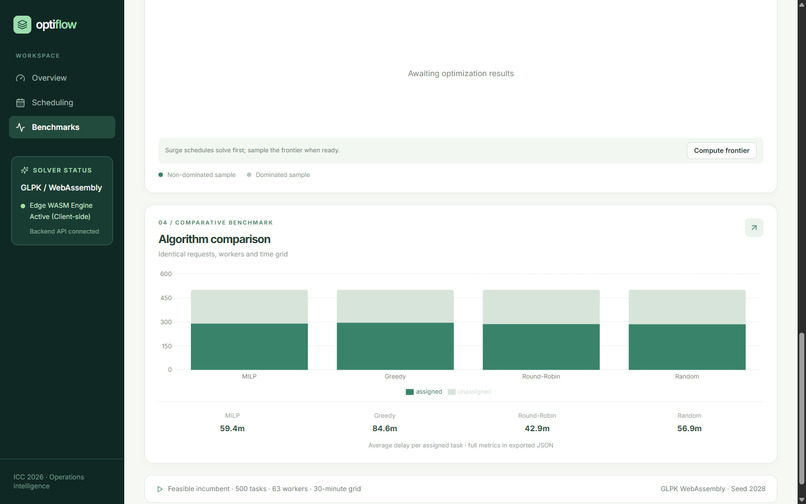Click the Random 56.9m delay value
The width and height of the screenshot is (806, 504).
click(x=689, y=428)
